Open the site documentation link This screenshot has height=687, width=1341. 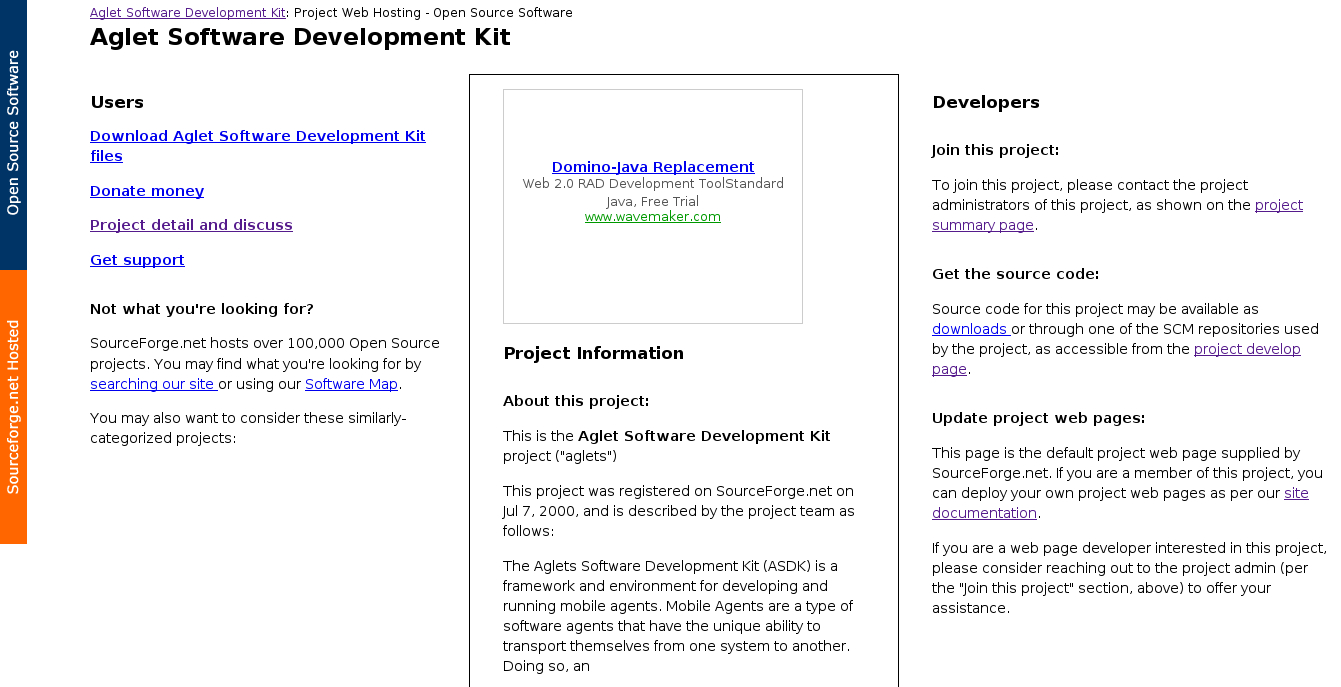pyautogui.click(x=1120, y=503)
